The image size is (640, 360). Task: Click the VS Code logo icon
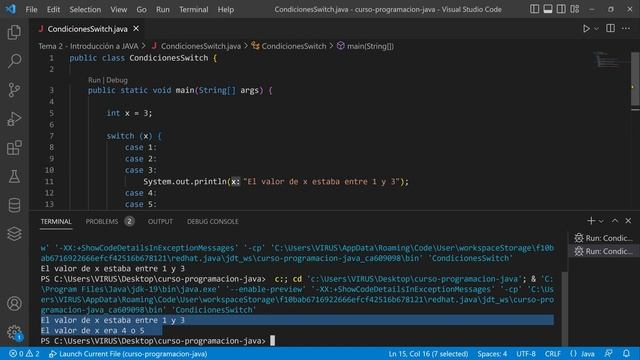click(11, 9)
